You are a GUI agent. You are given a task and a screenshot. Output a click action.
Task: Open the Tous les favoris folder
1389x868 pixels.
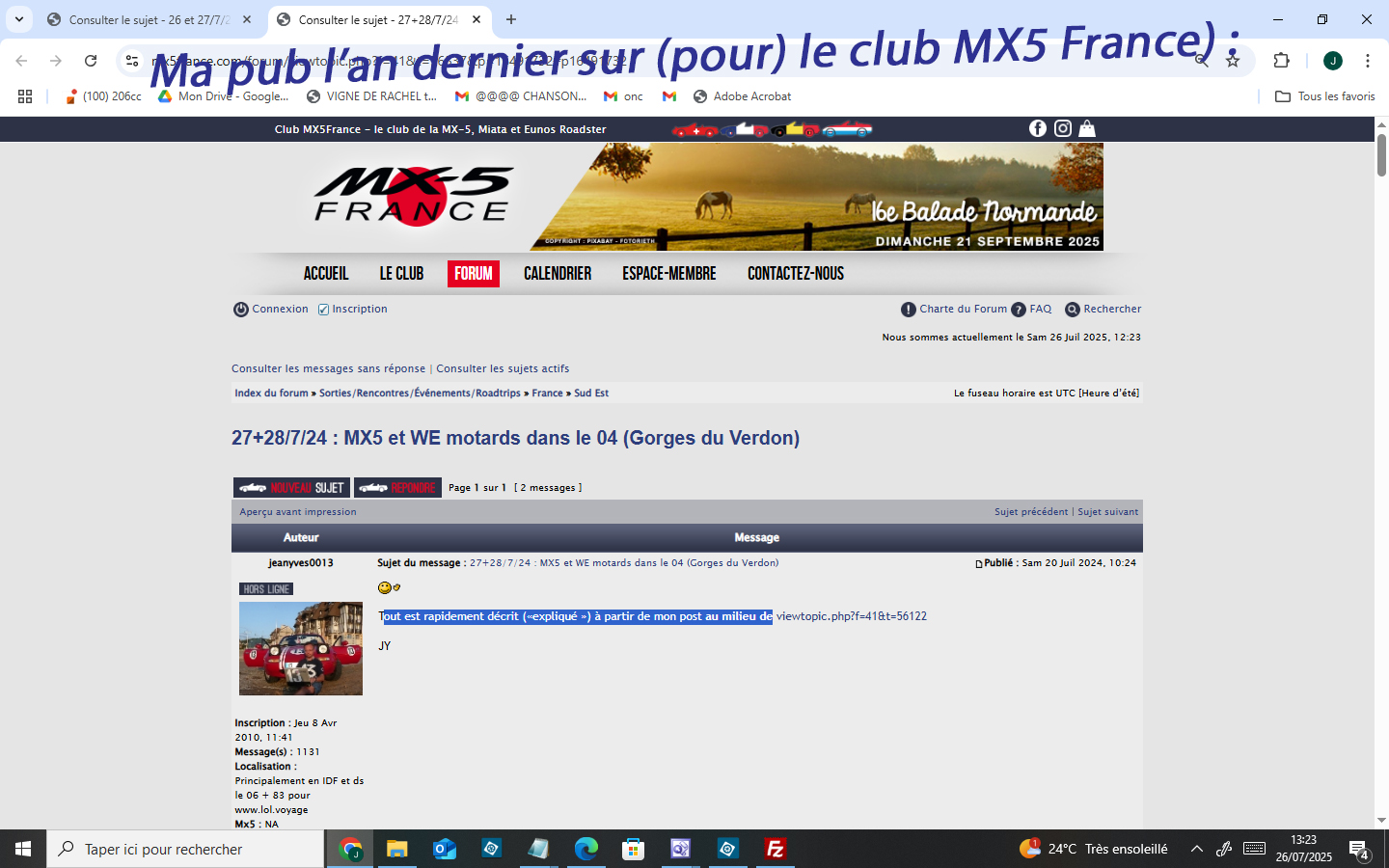[1324, 96]
